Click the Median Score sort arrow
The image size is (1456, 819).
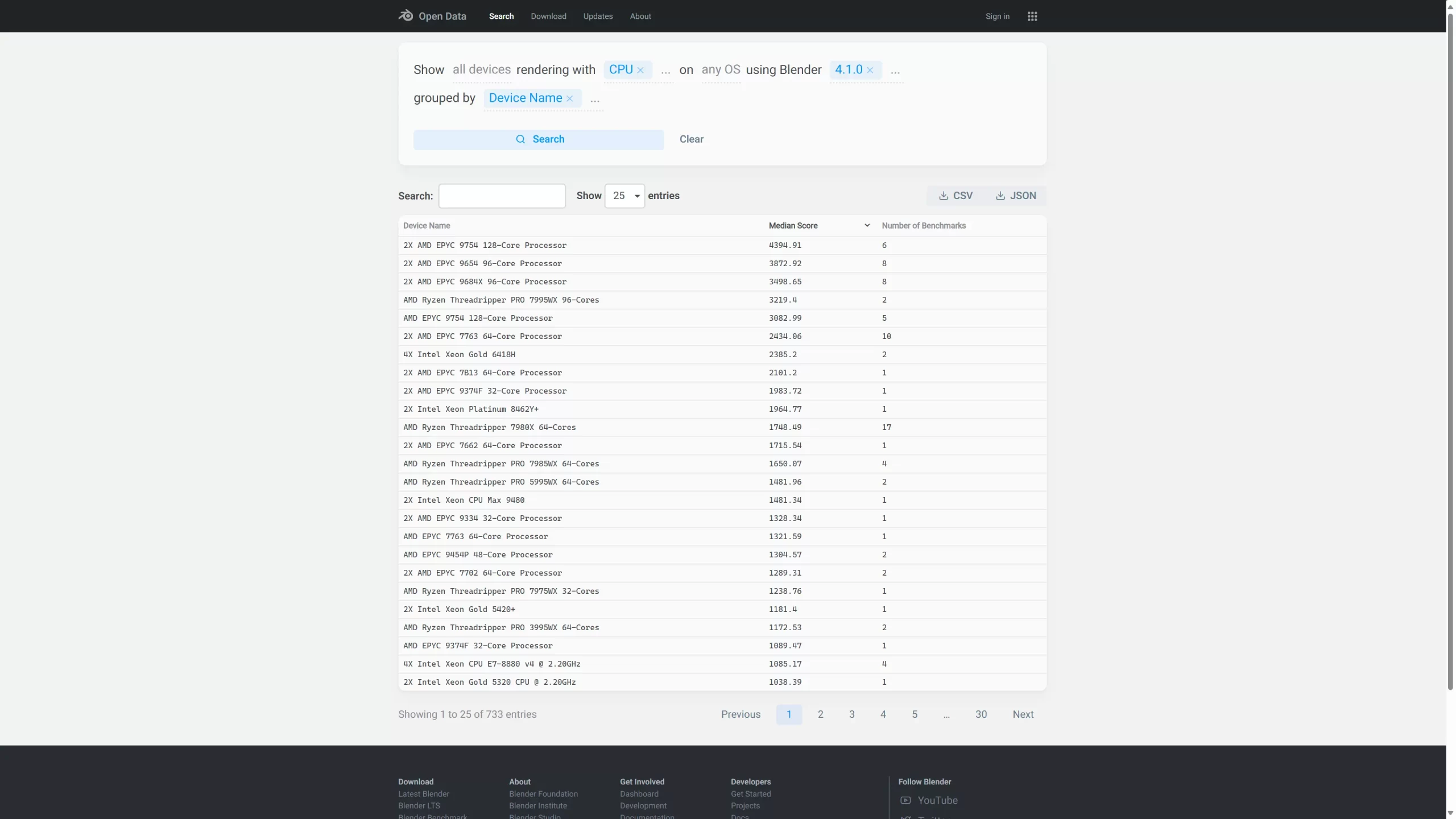tap(867, 226)
